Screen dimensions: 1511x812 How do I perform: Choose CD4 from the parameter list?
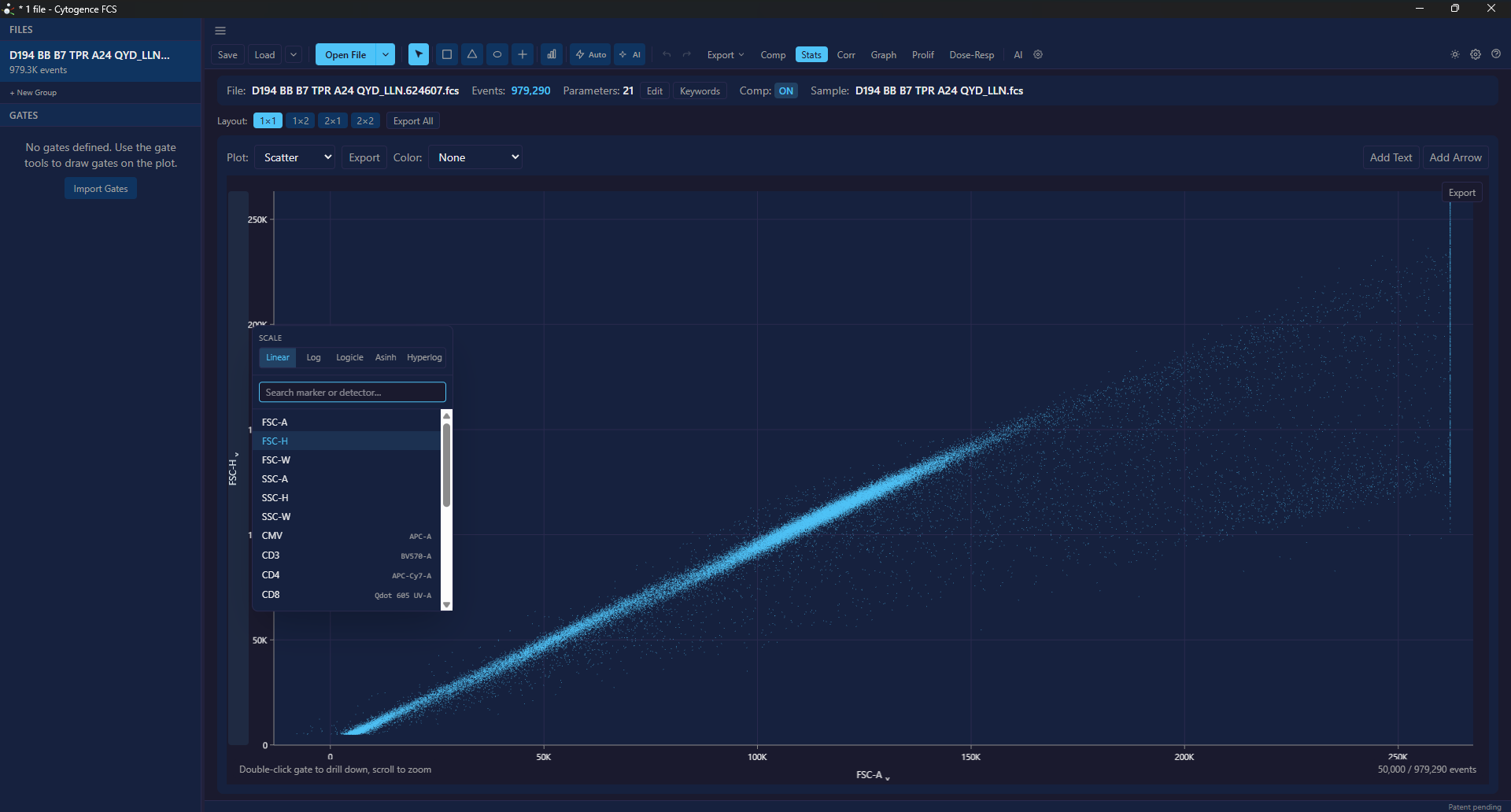(346, 575)
